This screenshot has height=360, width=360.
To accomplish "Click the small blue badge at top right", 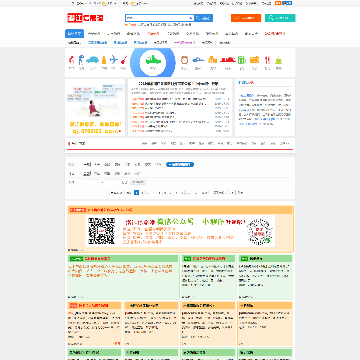I will (286, 3).
